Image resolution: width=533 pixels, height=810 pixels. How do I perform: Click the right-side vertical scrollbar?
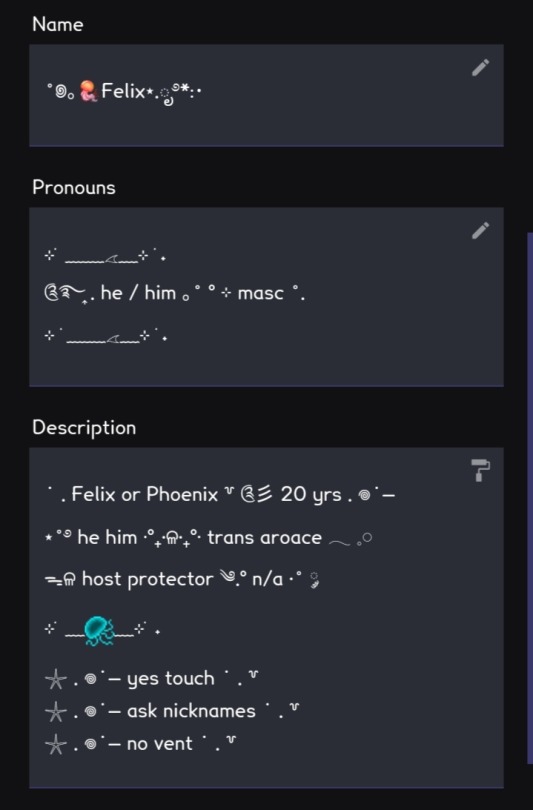click(529, 498)
